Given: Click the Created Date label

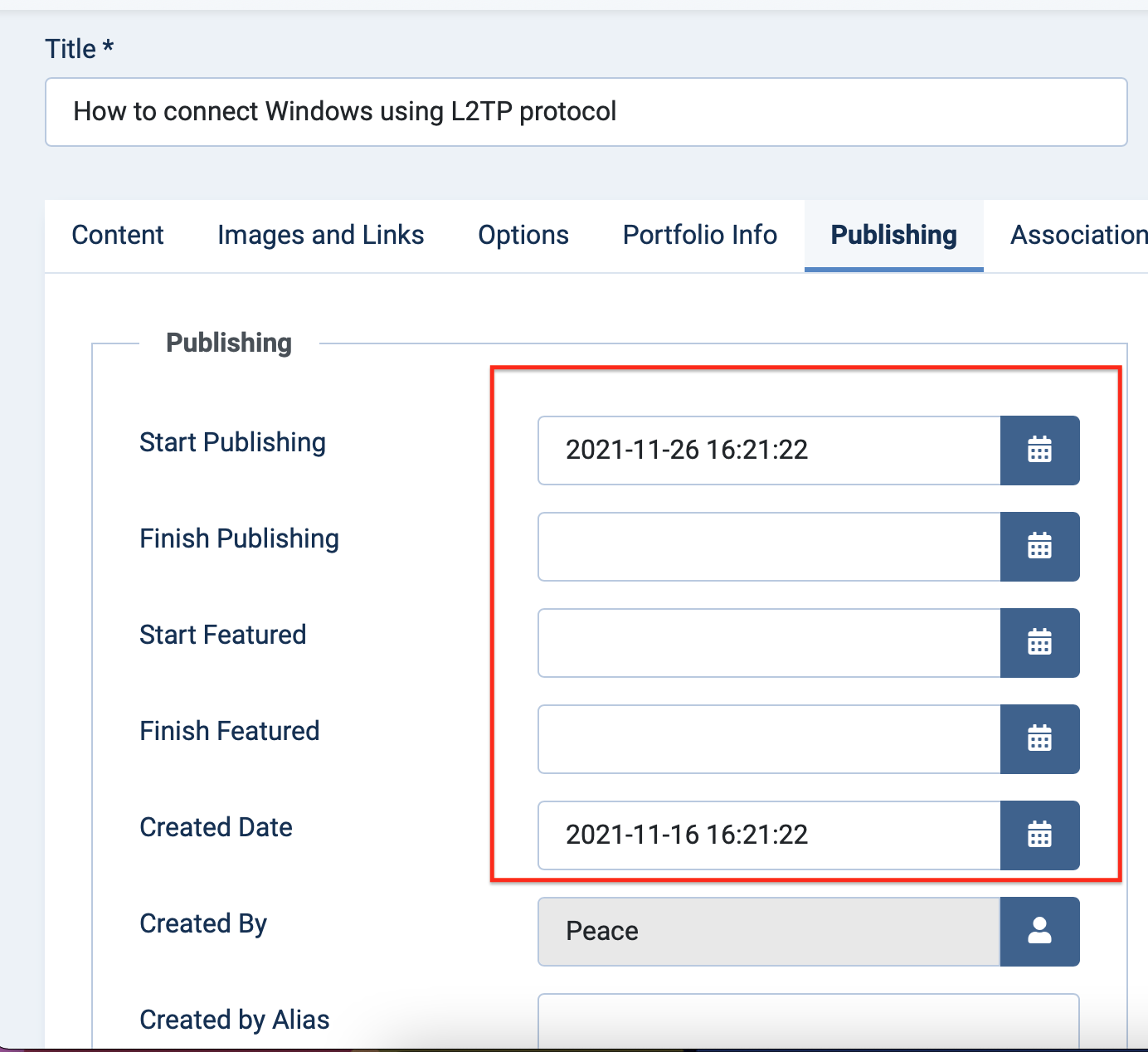Looking at the screenshot, I should pos(216,827).
